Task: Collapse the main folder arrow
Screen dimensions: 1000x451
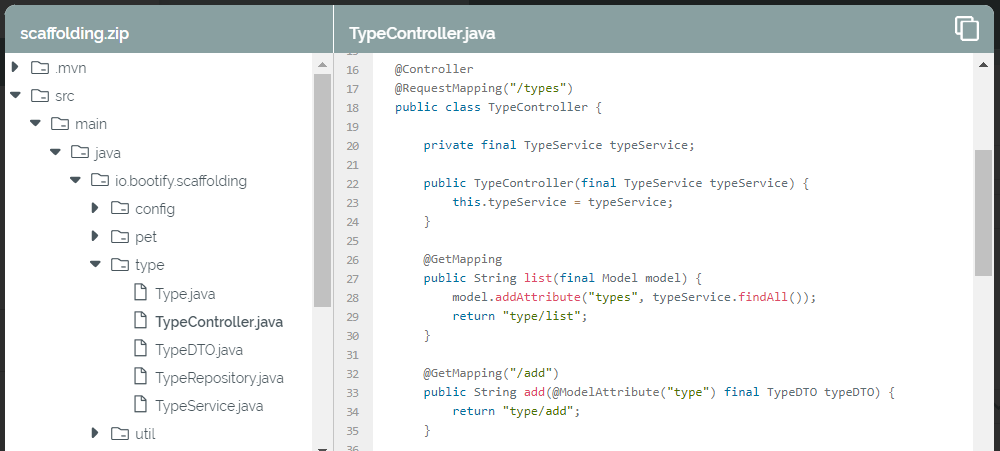Action: [x=36, y=123]
